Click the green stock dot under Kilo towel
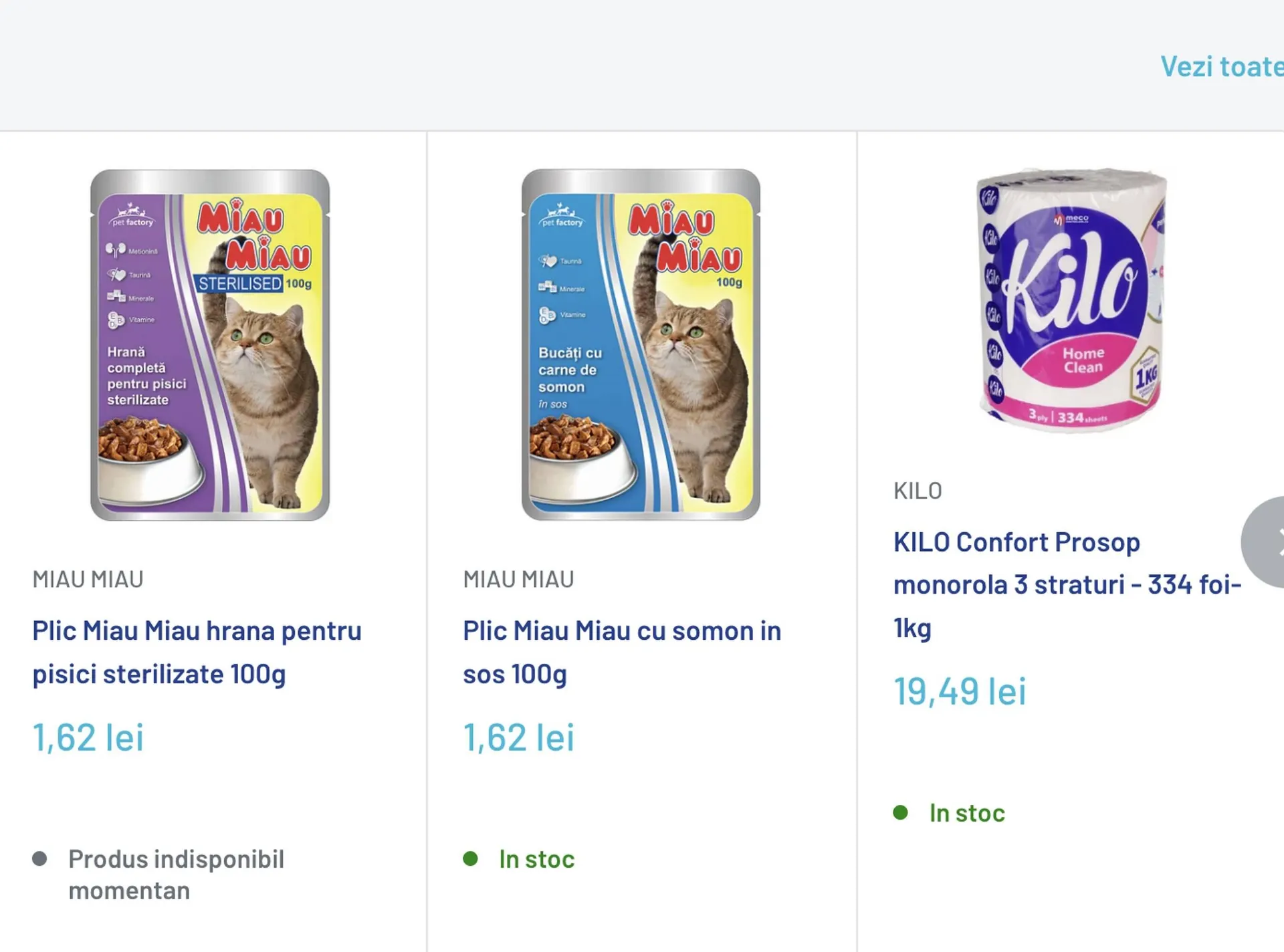 tap(901, 812)
